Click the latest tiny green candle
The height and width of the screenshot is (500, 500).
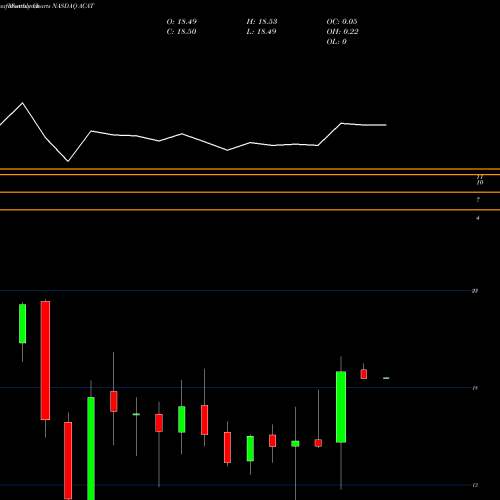[x=386, y=378]
